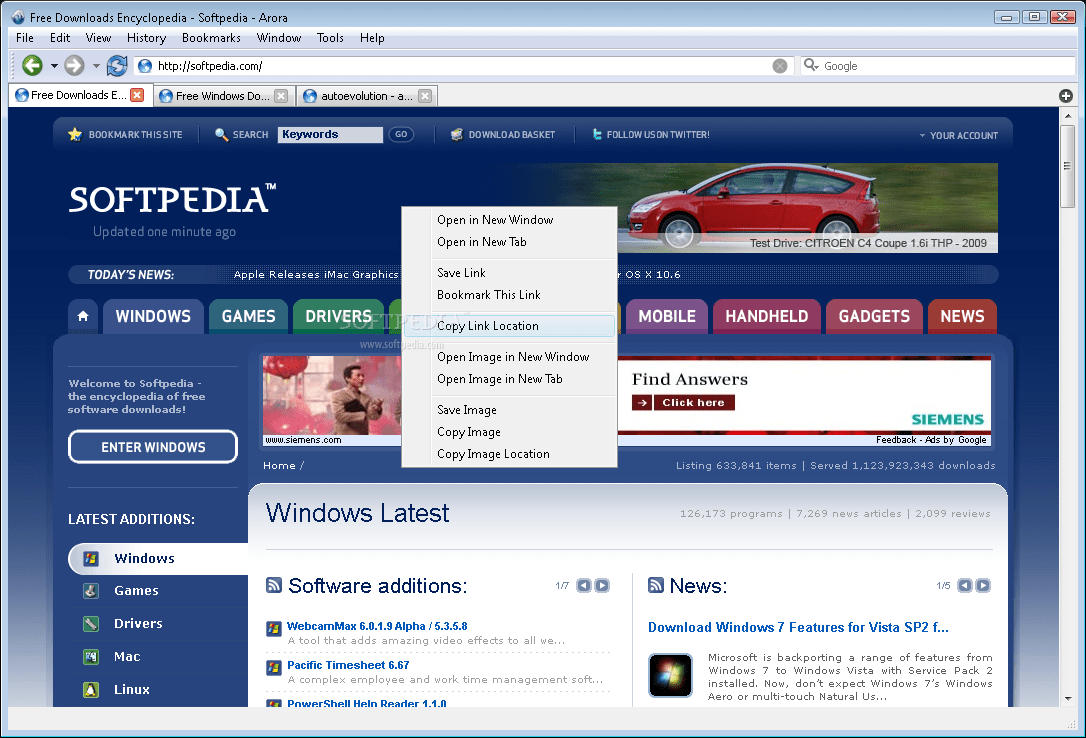
Task: Expand the Your Account dropdown
Action: [x=959, y=136]
